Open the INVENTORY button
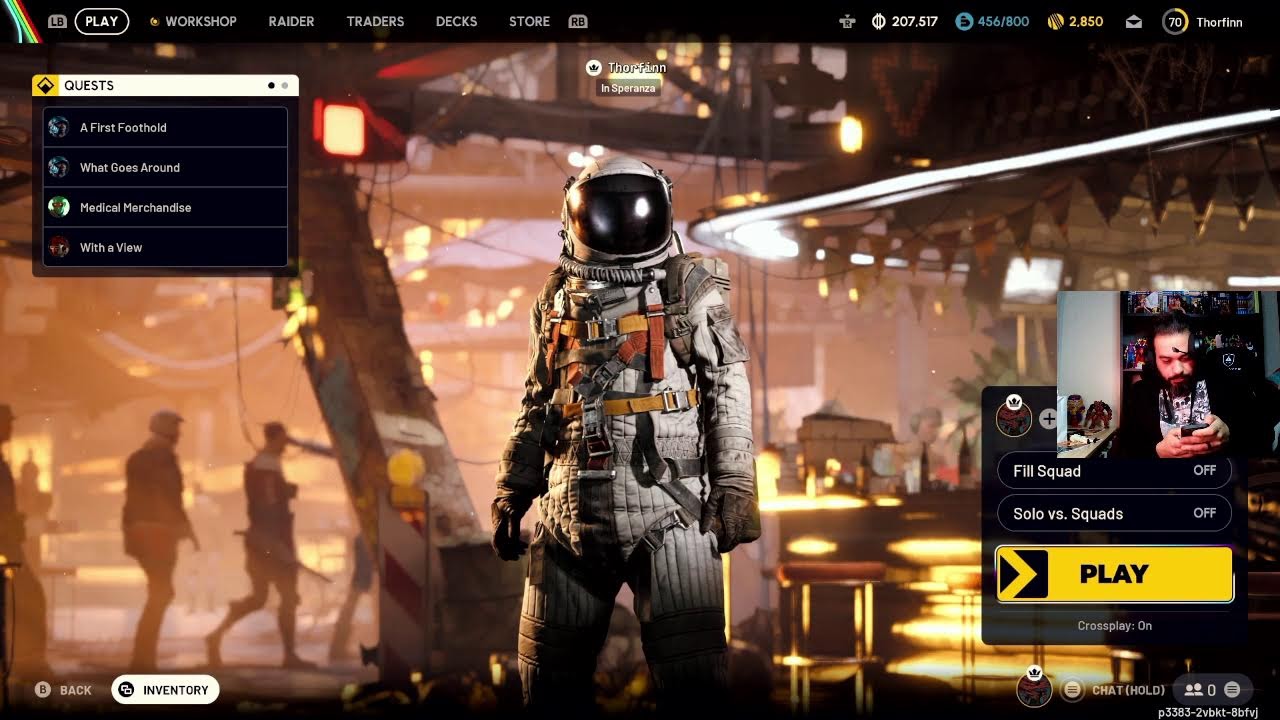 165,690
